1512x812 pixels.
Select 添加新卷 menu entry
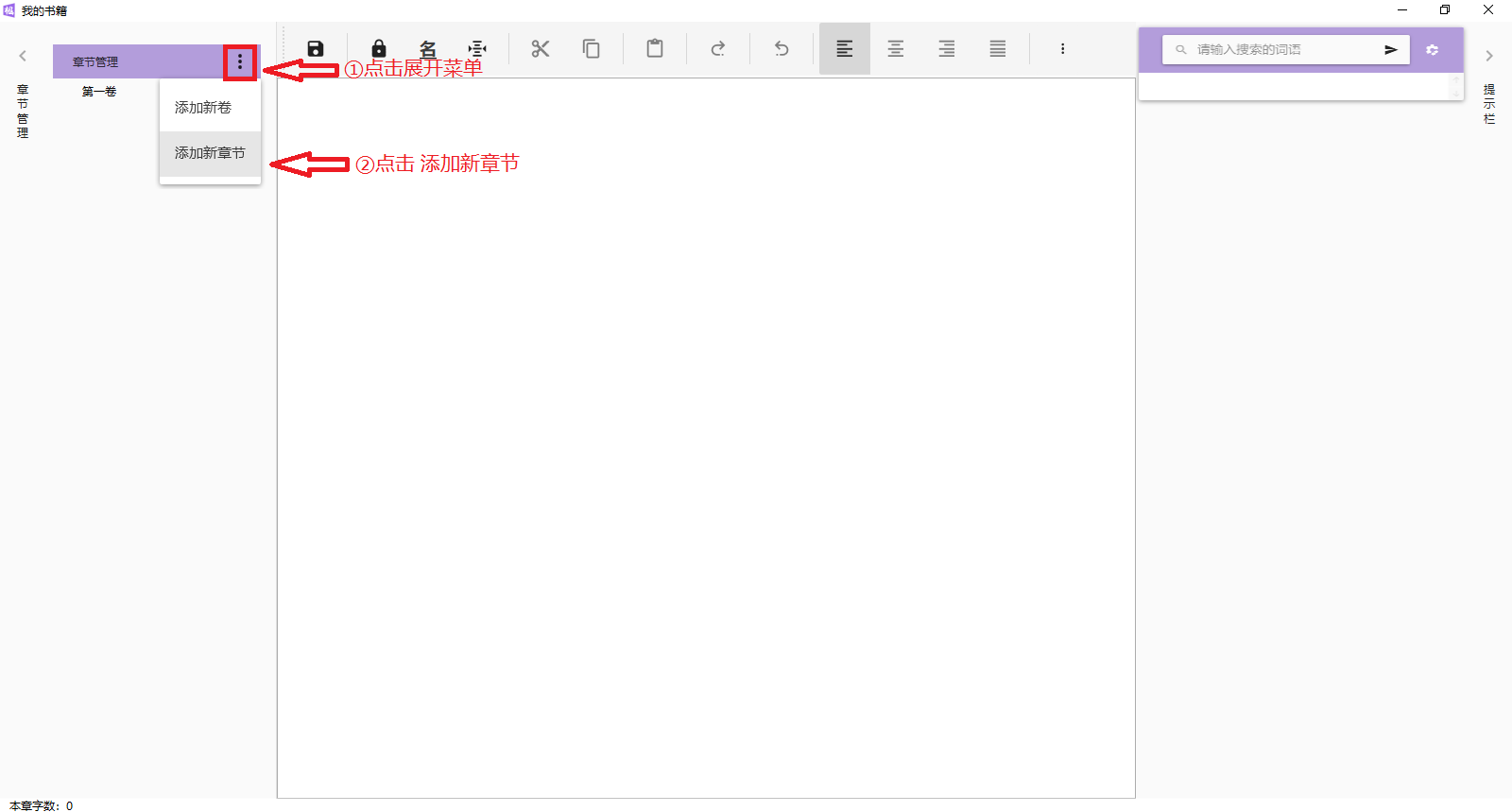click(210, 108)
